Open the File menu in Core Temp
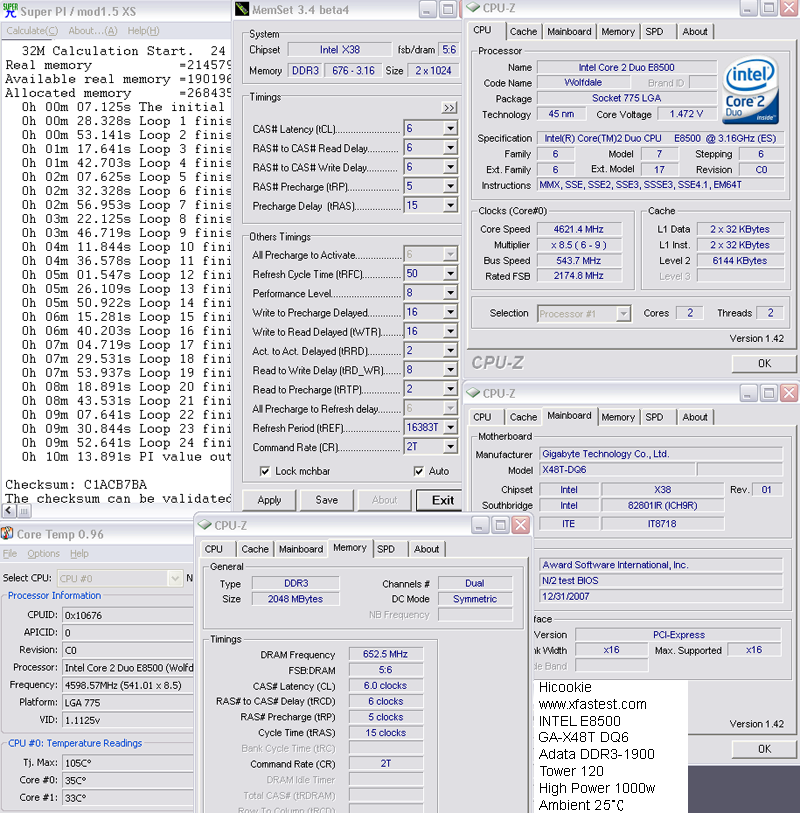This screenshot has width=800, height=813. pos(9,553)
